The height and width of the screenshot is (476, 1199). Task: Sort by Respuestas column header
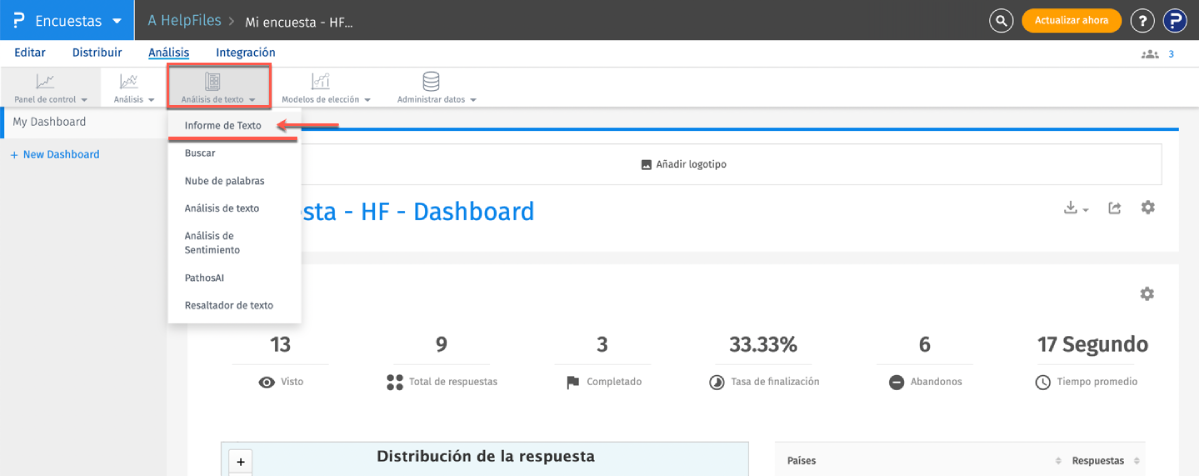pos(1098,461)
